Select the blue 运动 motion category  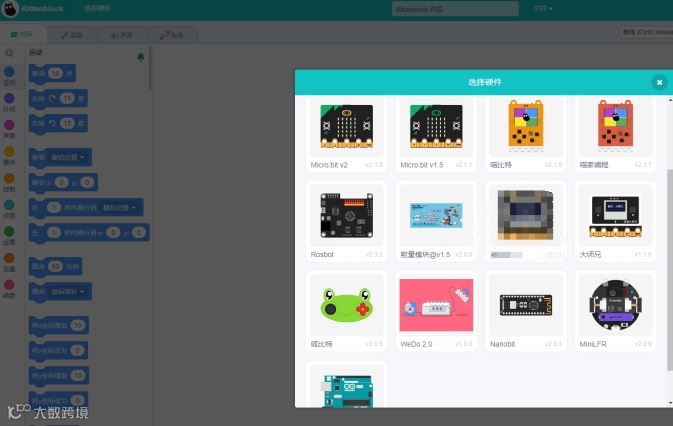[x=9, y=76]
